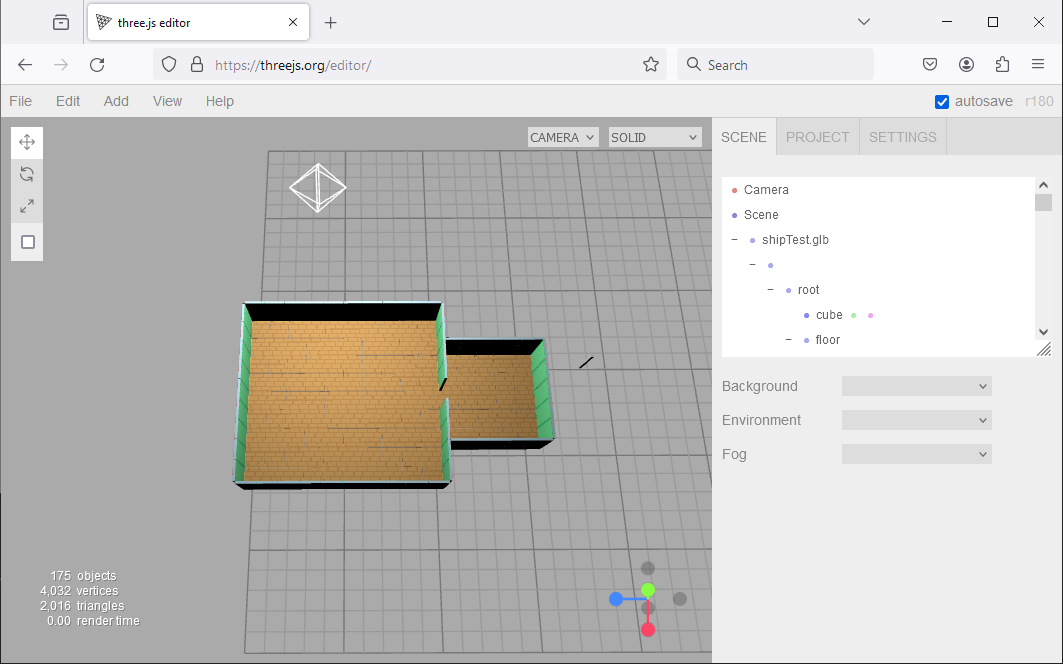
Task: Click the blue axis handle on viewport gizmo
Action: point(616,599)
